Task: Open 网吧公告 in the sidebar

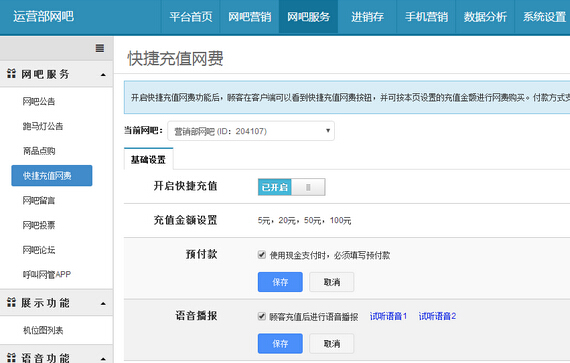Action: (39, 101)
